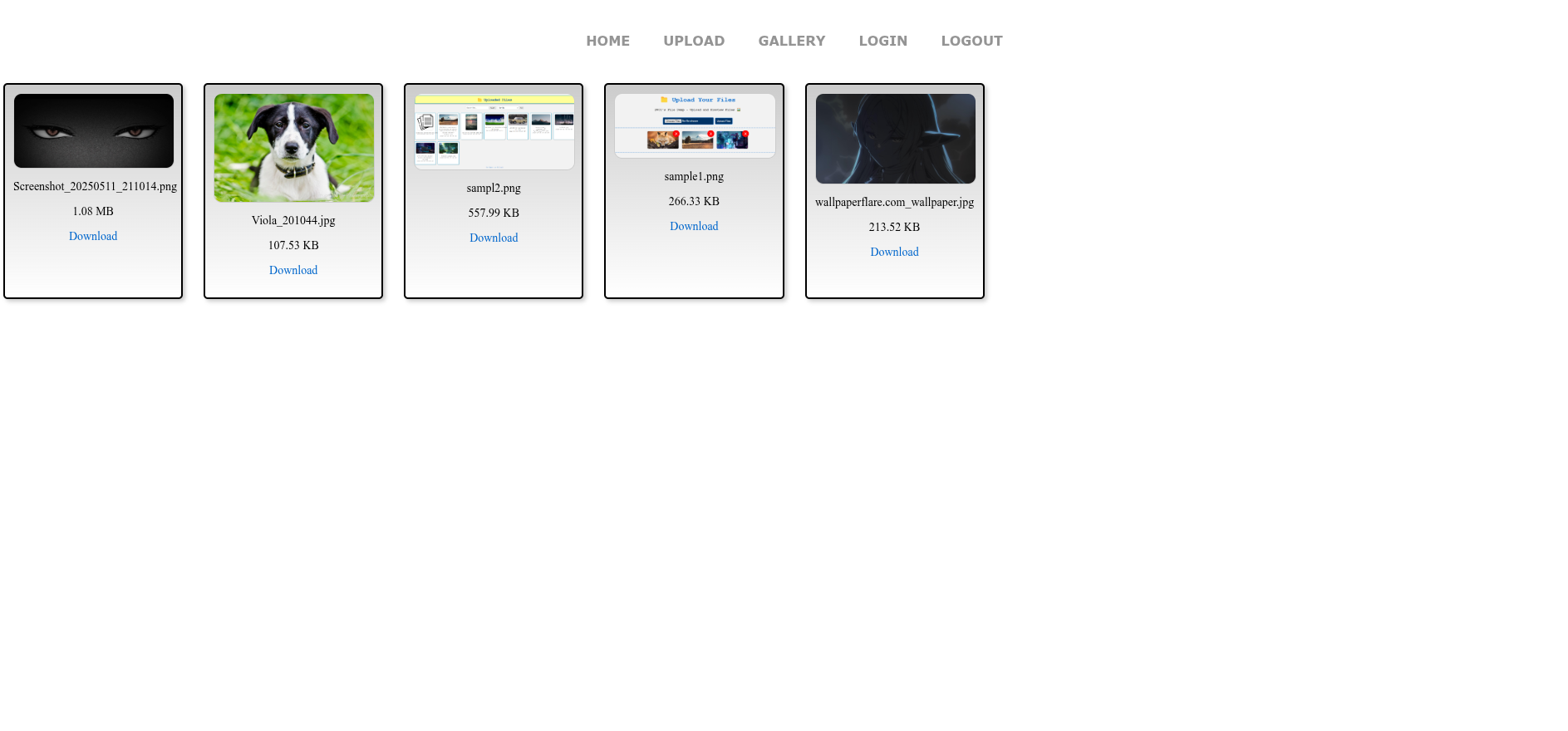The height and width of the screenshot is (731, 1568).
Task: Open the LOGIN page
Action: pyautogui.click(x=882, y=41)
